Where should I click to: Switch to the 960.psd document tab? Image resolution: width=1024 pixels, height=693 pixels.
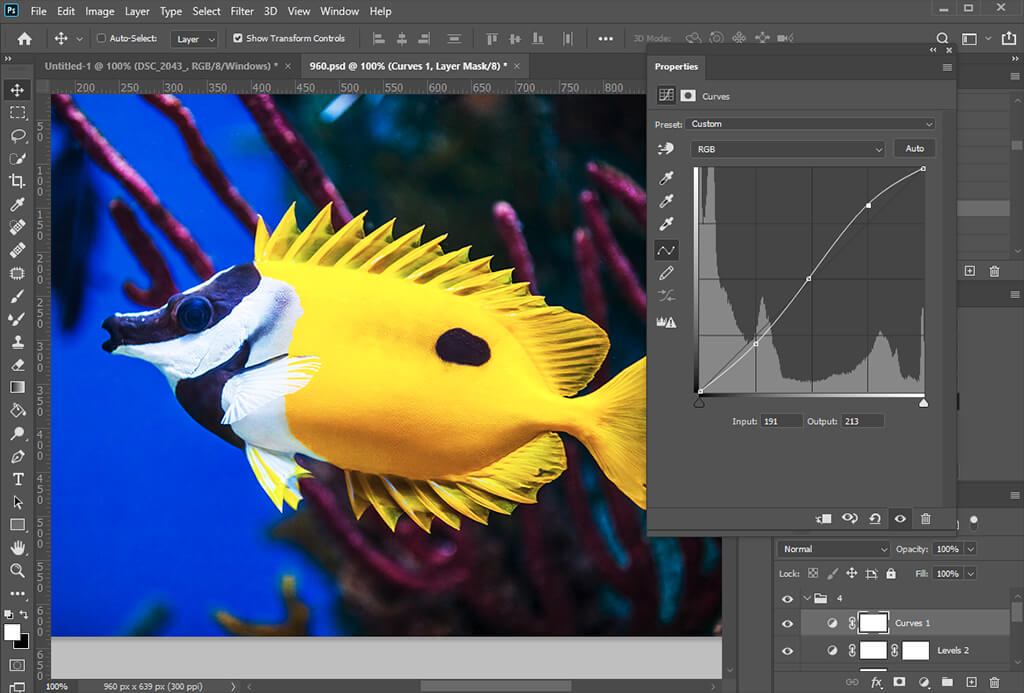pos(408,66)
